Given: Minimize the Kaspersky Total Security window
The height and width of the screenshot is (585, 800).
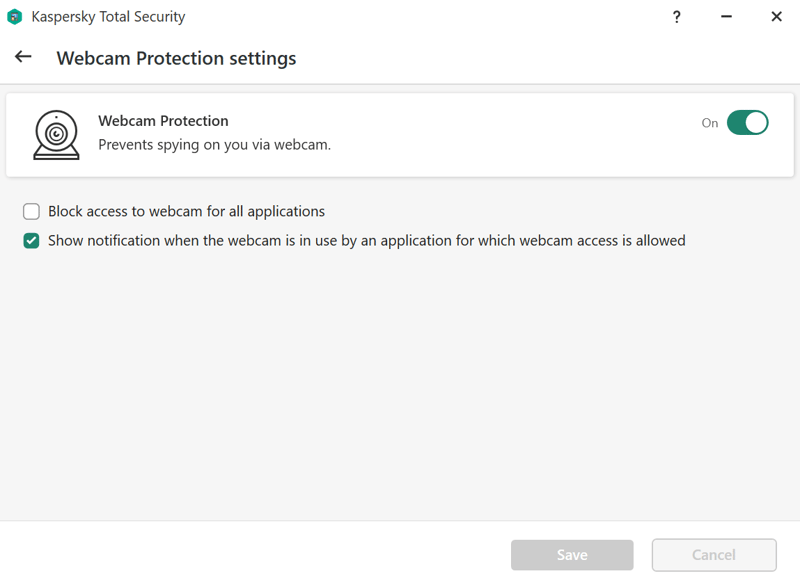Looking at the screenshot, I should [x=727, y=17].
